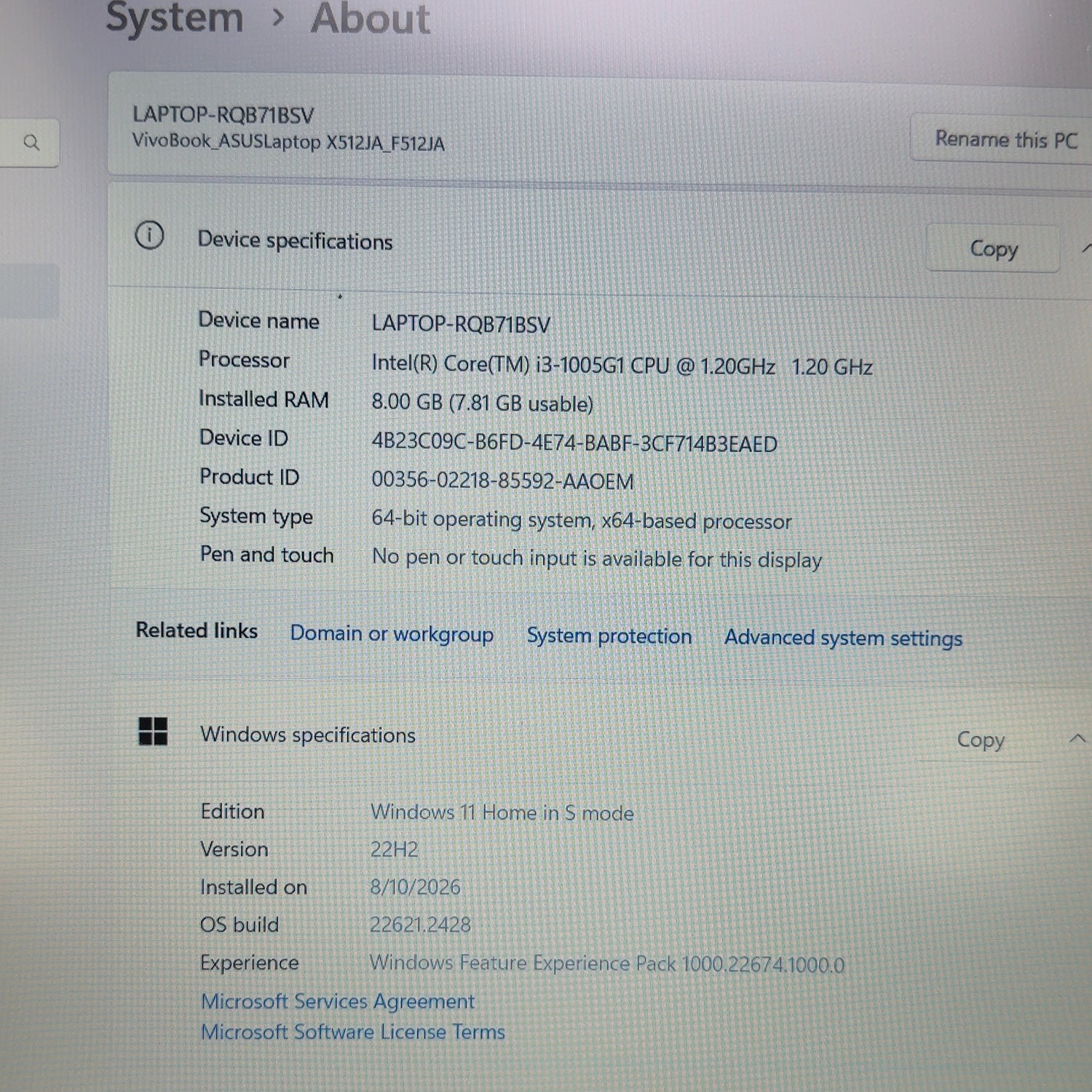Click Rename this PC button
The image size is (1092, 1092).
pyautogui.click(x=1005, y=138)
